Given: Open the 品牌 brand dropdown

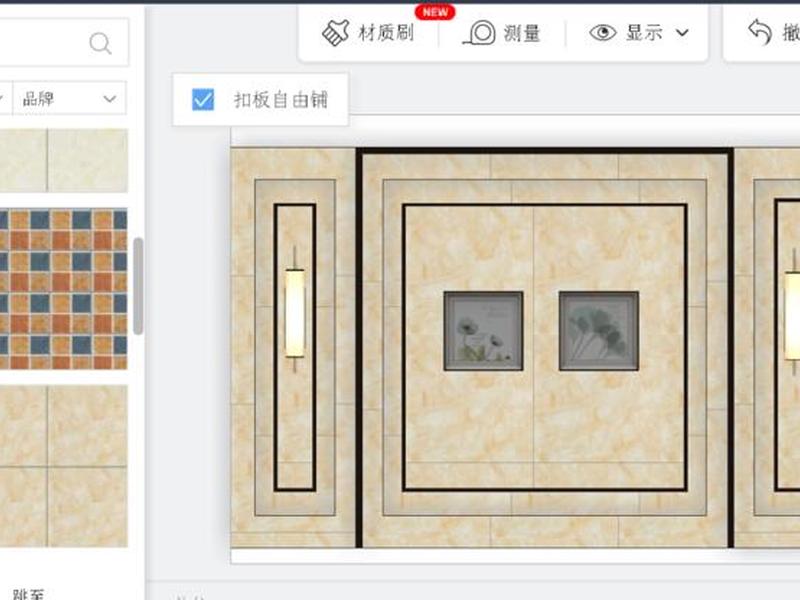Looking at the screenshot, I should (x=69, y=98).
